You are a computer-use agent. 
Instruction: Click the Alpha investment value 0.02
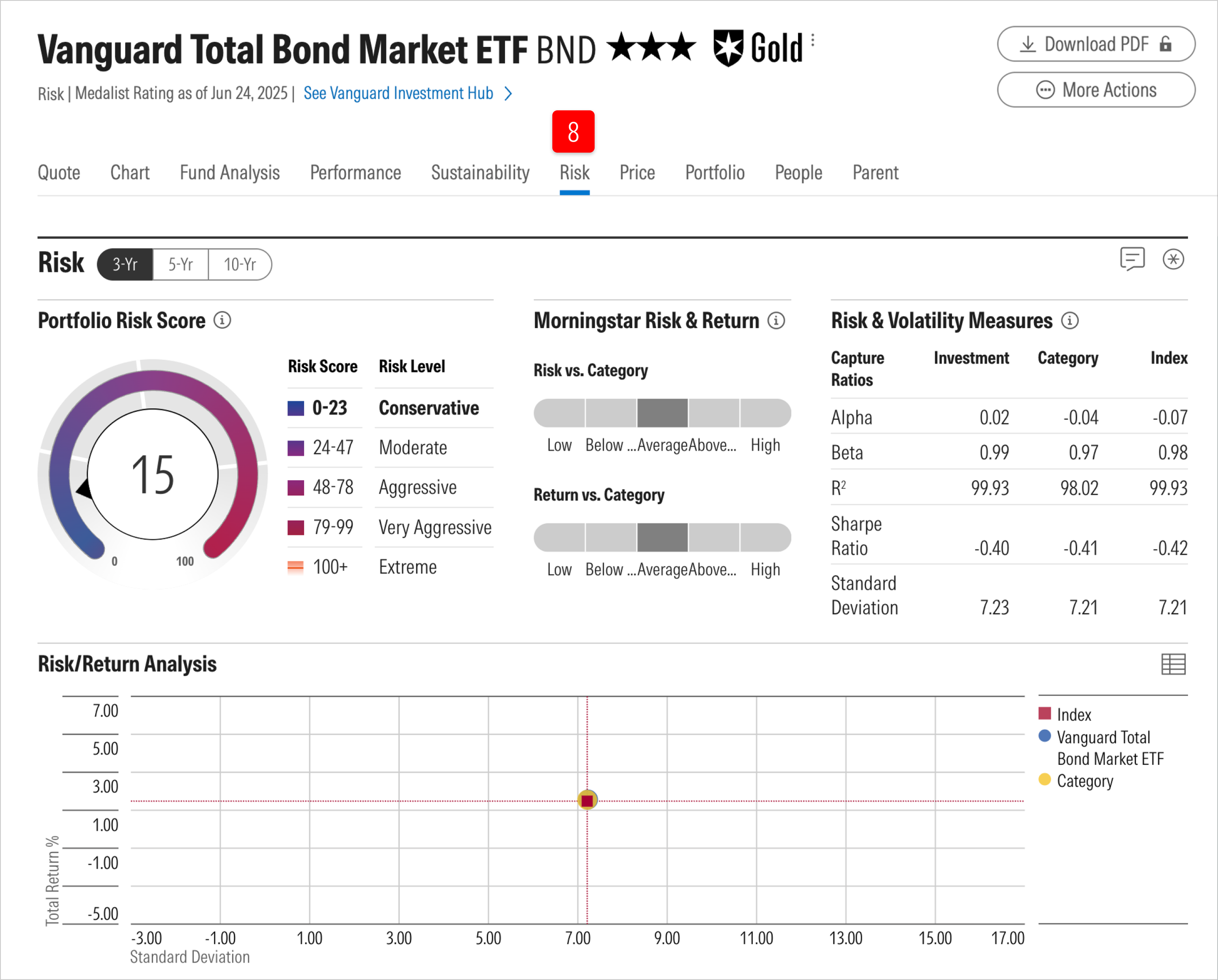point(994,417)
